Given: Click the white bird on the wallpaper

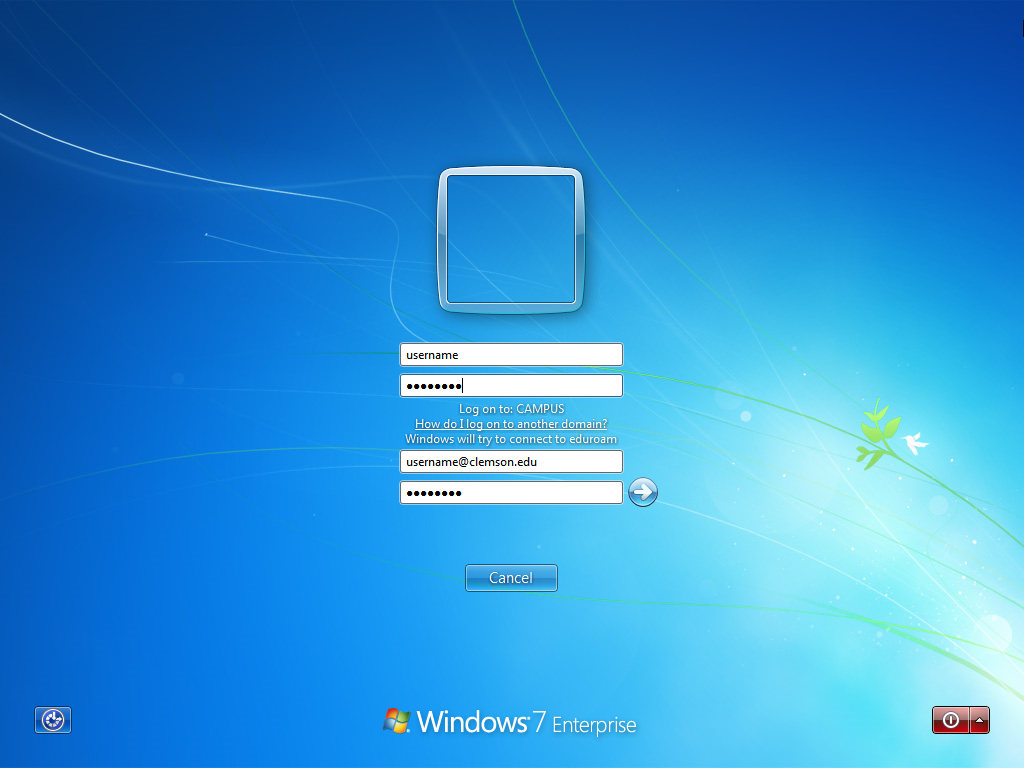Looking at the screenshot, I should pyautogui.click(x=914, y=442).
